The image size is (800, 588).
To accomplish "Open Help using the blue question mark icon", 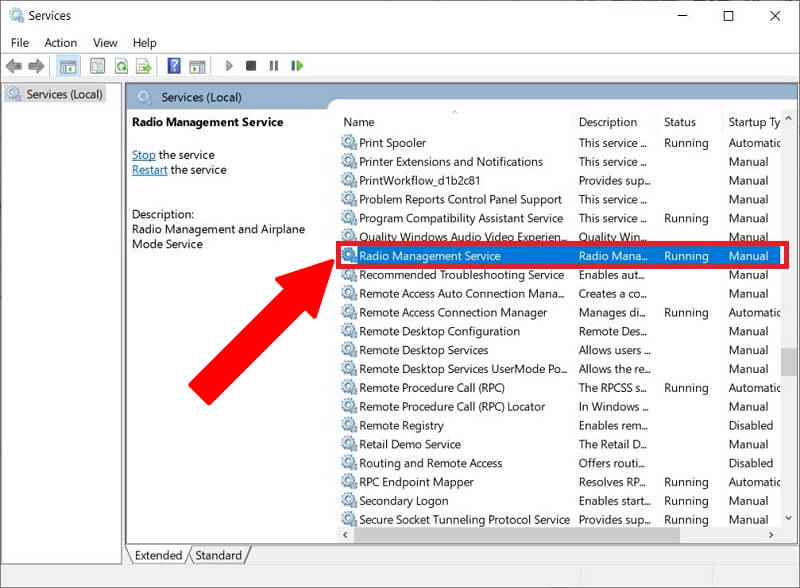I will click(x=172, y=66).
